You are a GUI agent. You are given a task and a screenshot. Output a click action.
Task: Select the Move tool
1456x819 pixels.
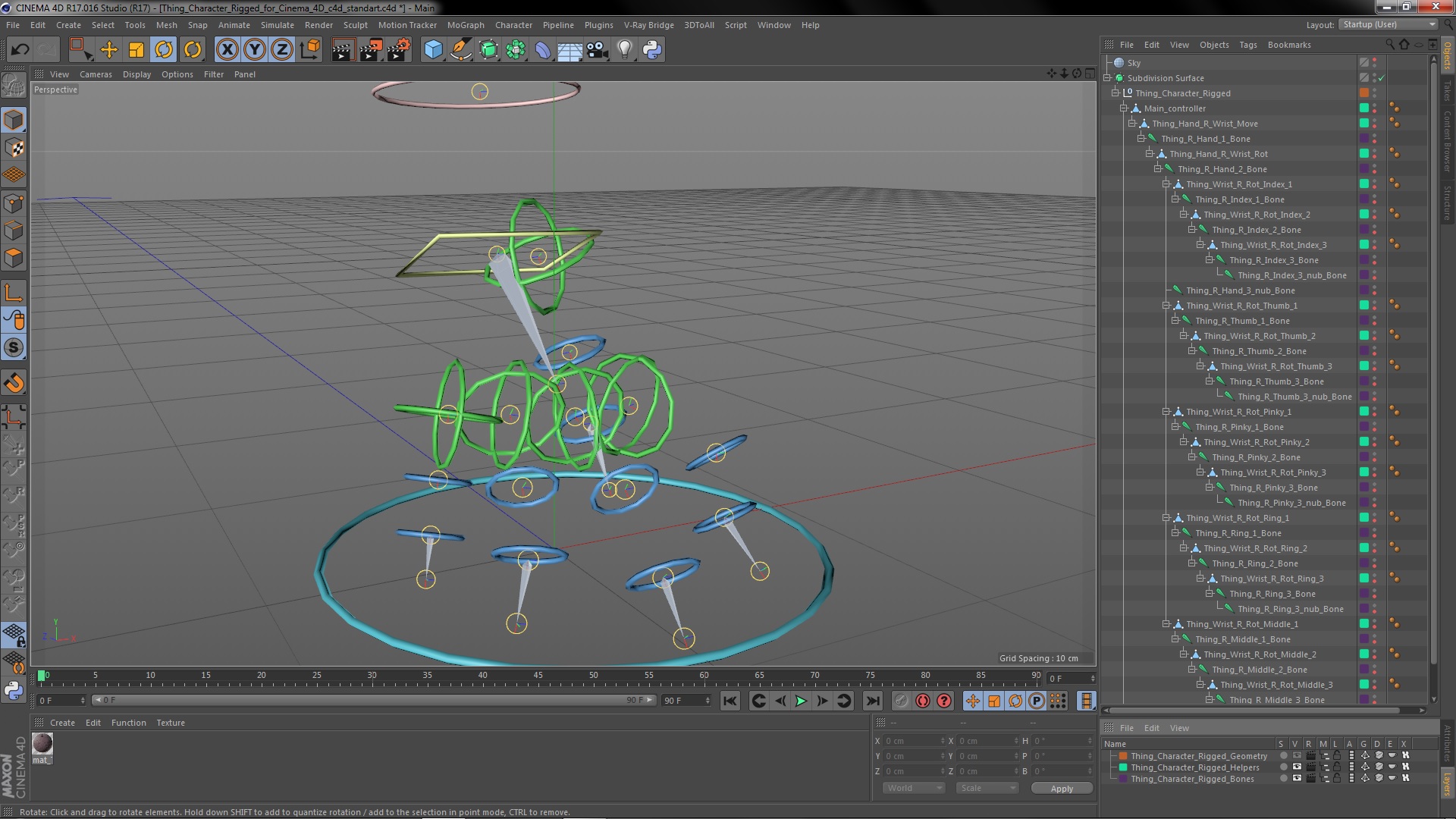pos(108,50)
